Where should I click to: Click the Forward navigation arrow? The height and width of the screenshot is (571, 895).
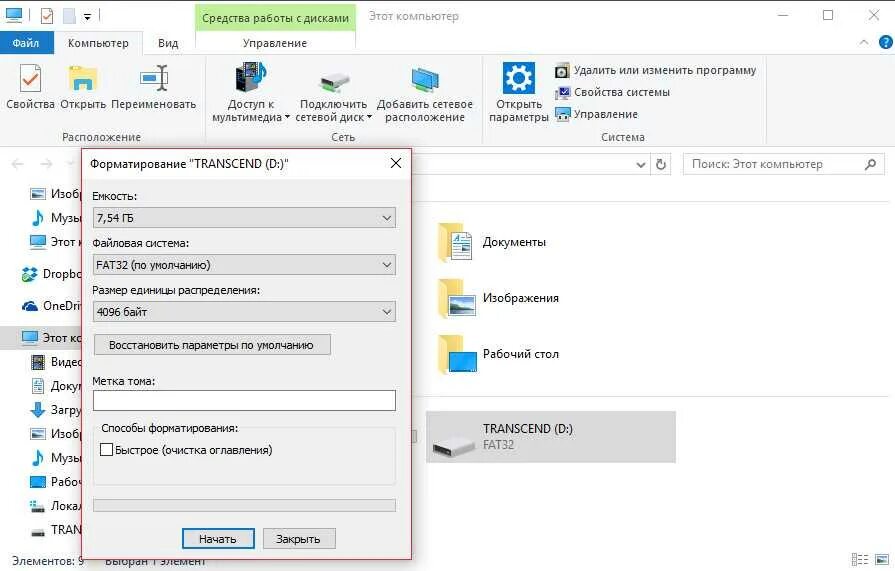coord(46,164)
